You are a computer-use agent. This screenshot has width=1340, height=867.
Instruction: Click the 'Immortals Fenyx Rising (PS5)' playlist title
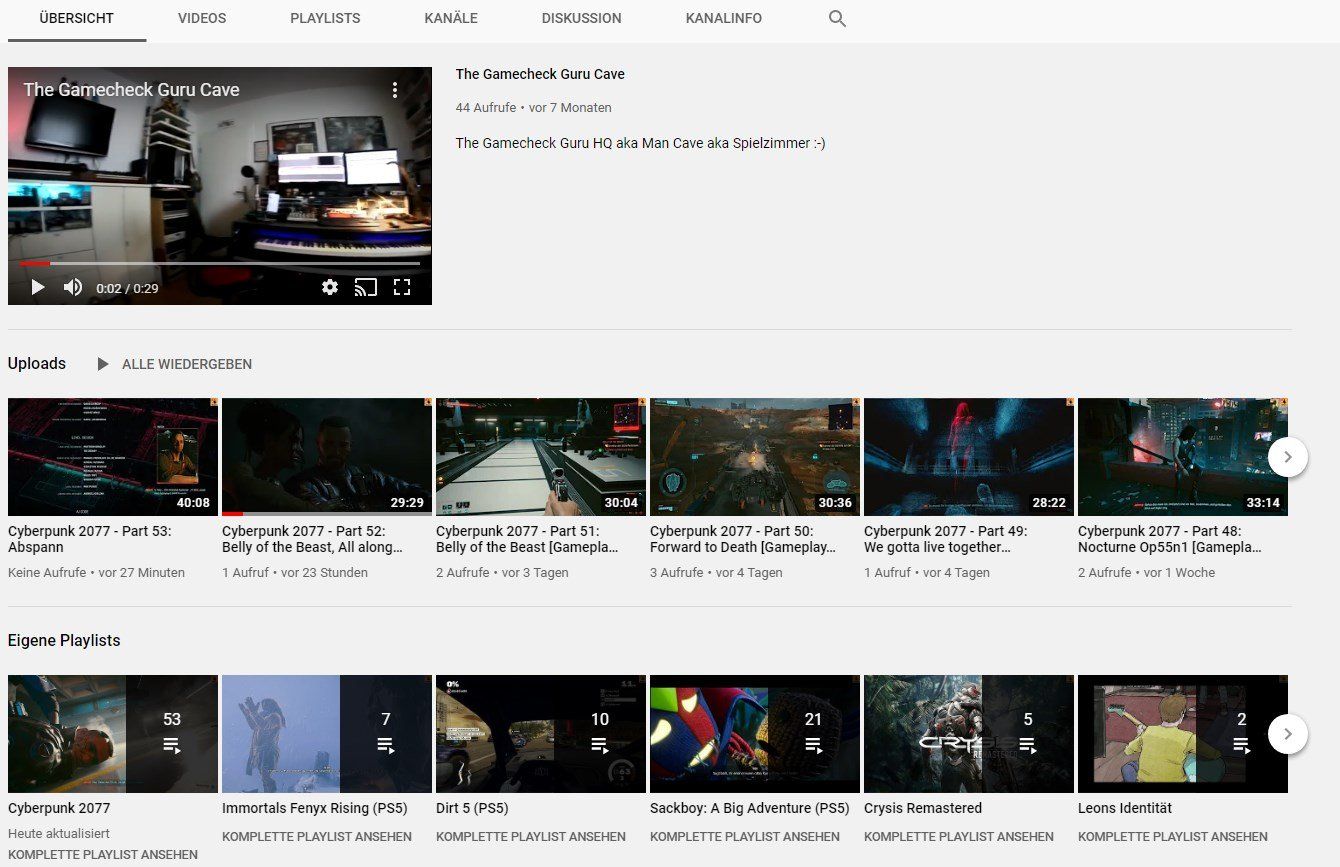coord(316,808)
